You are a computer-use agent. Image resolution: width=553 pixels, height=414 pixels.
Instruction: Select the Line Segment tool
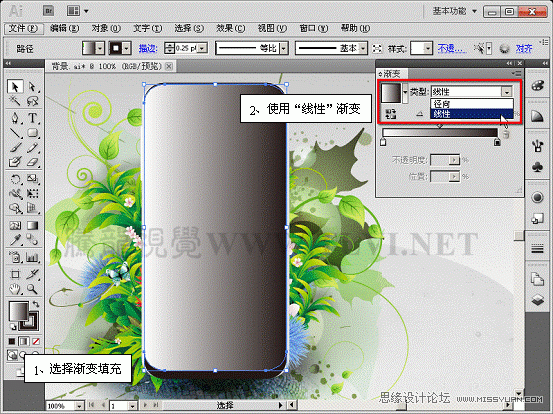tap(15, 133)
